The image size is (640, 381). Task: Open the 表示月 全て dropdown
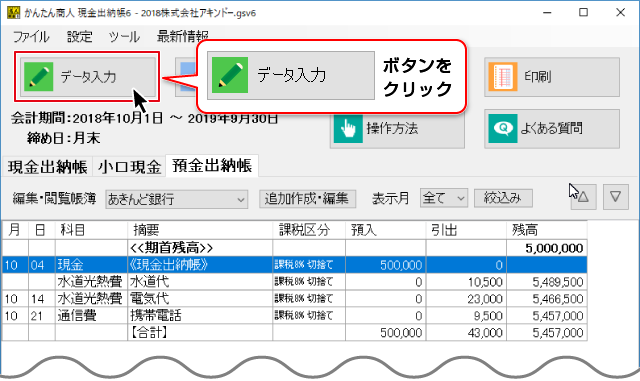click(x=443, y=198)
